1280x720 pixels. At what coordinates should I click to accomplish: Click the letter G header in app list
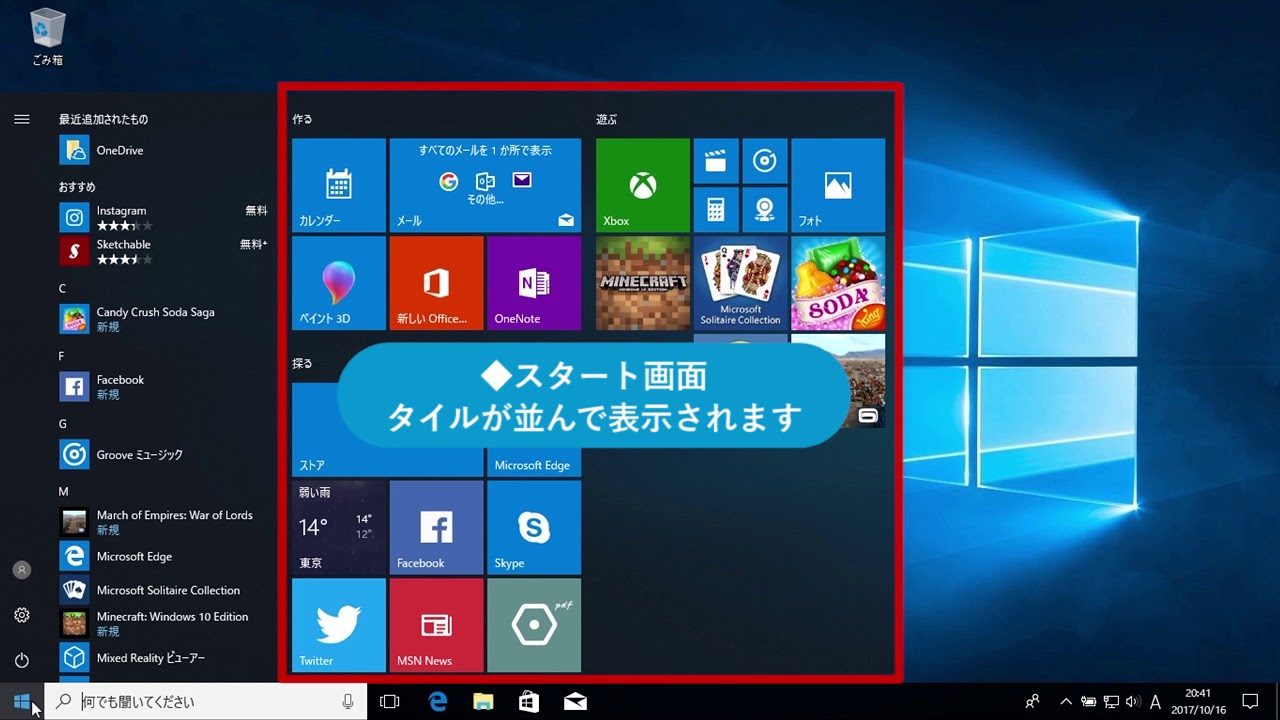point(62,424)
